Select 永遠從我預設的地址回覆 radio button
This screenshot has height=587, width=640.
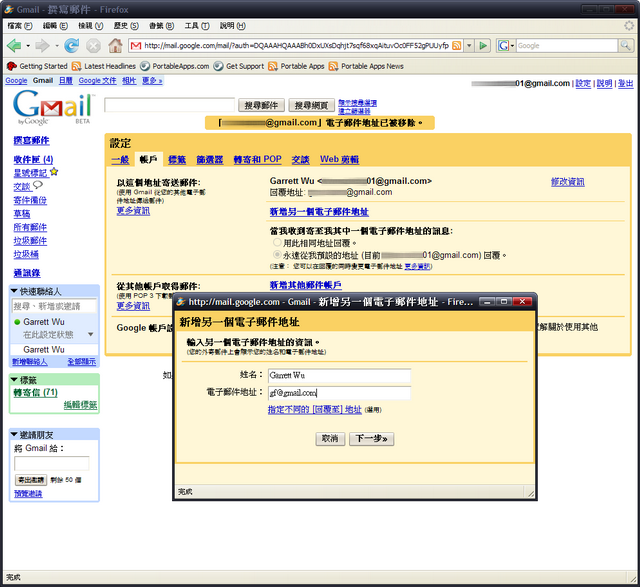click(x=277, y=255)
